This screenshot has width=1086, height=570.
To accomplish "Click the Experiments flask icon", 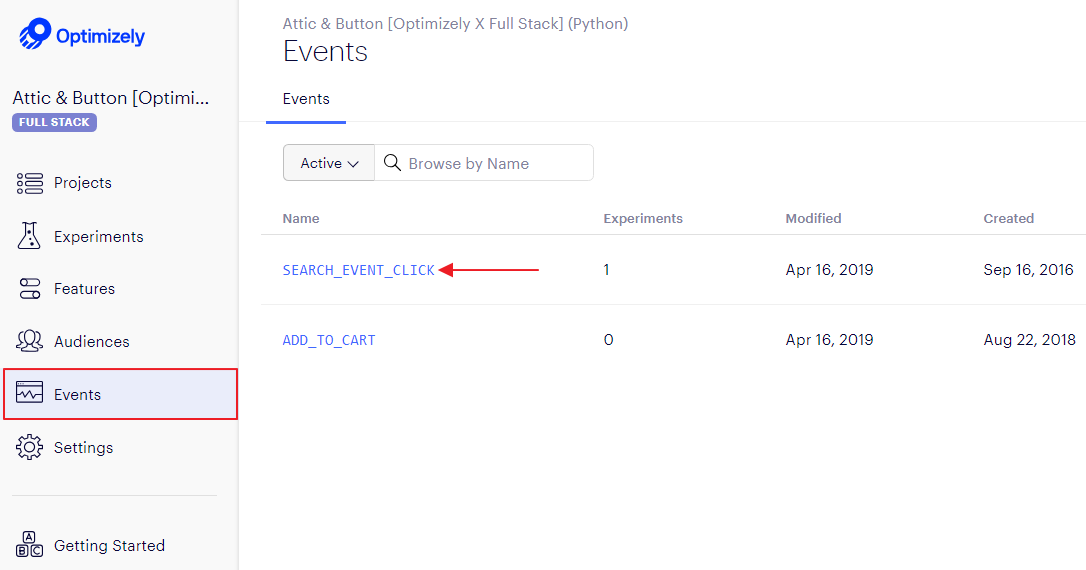I will pyautogui.click(x=29, y=235).
